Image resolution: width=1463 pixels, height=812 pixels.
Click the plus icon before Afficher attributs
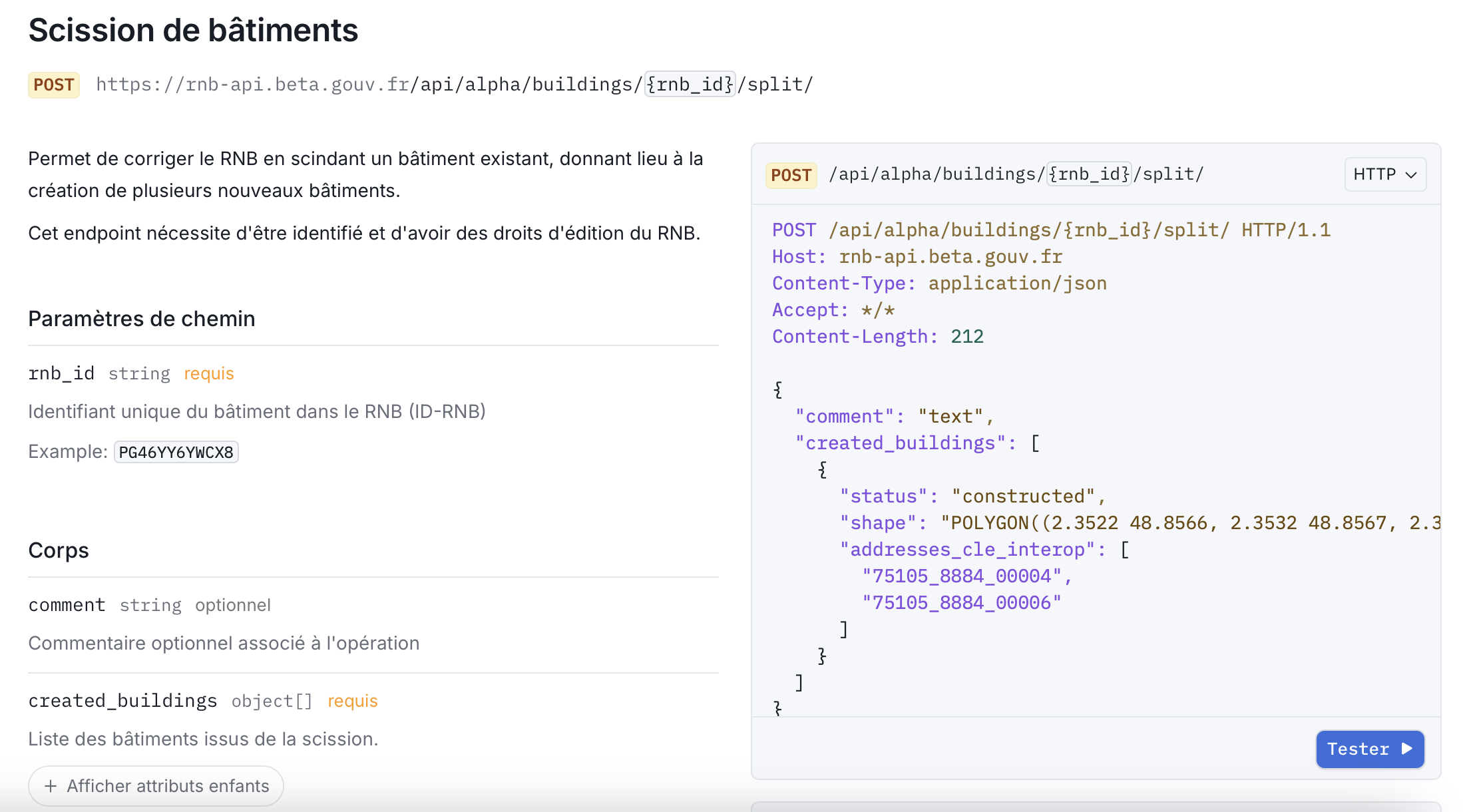click(x=51, y=786)
